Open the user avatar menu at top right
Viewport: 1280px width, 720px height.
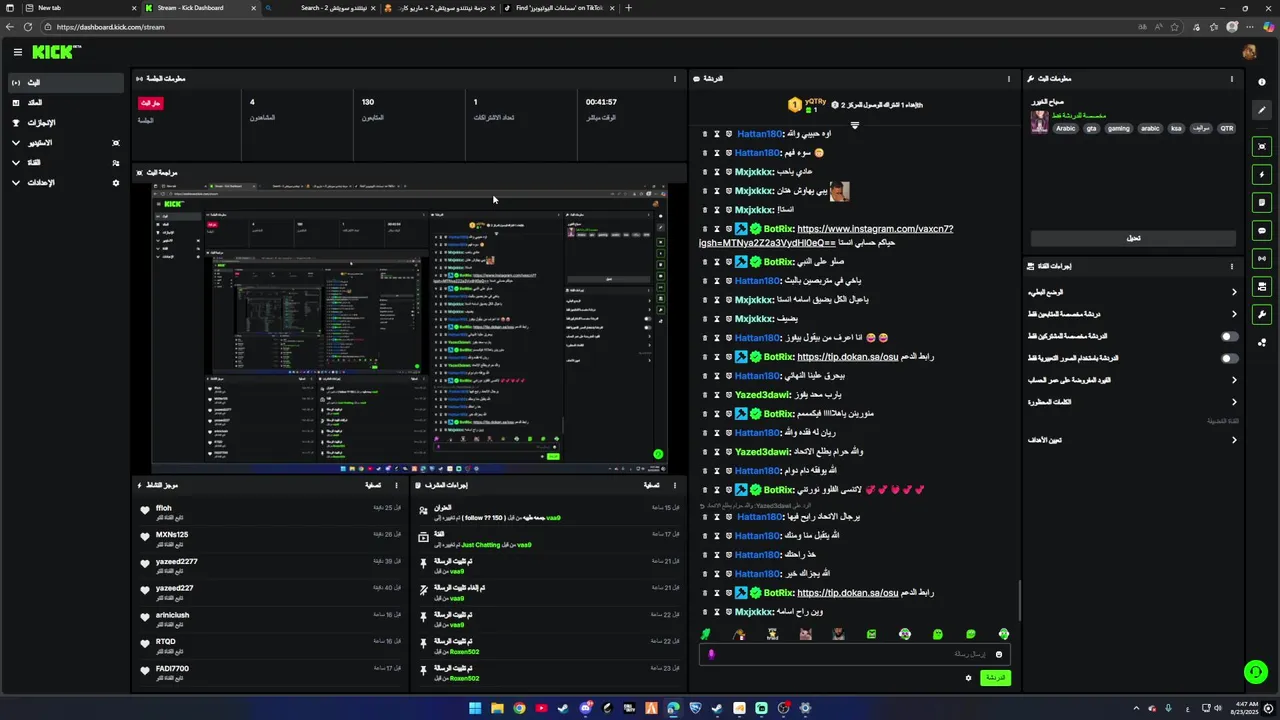[1249, 52]
